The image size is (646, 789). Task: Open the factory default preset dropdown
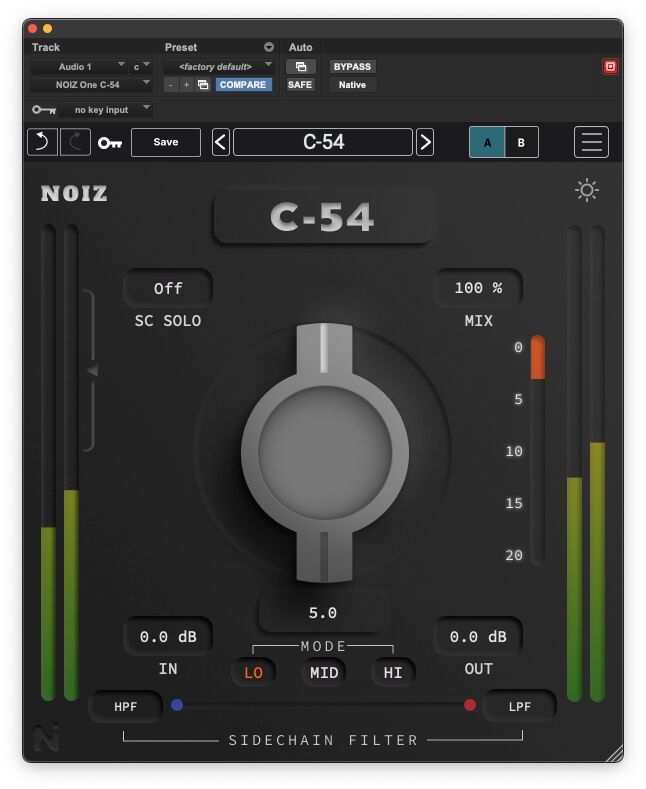click(219, 66)
